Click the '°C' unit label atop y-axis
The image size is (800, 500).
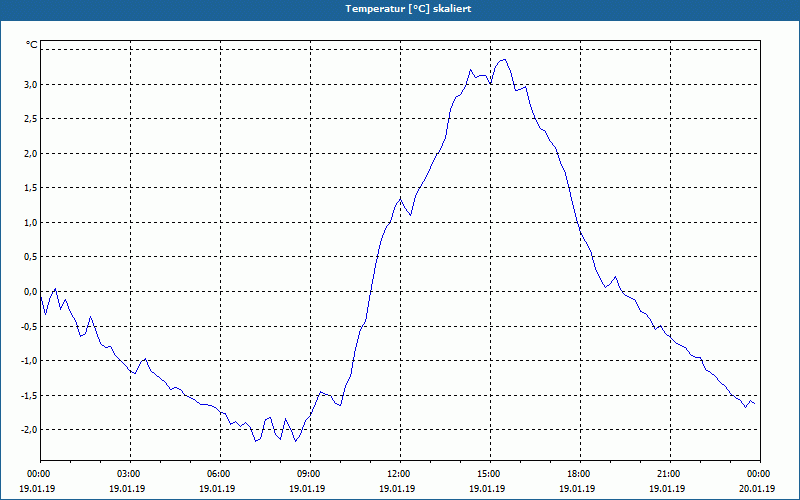pos(32,45)
